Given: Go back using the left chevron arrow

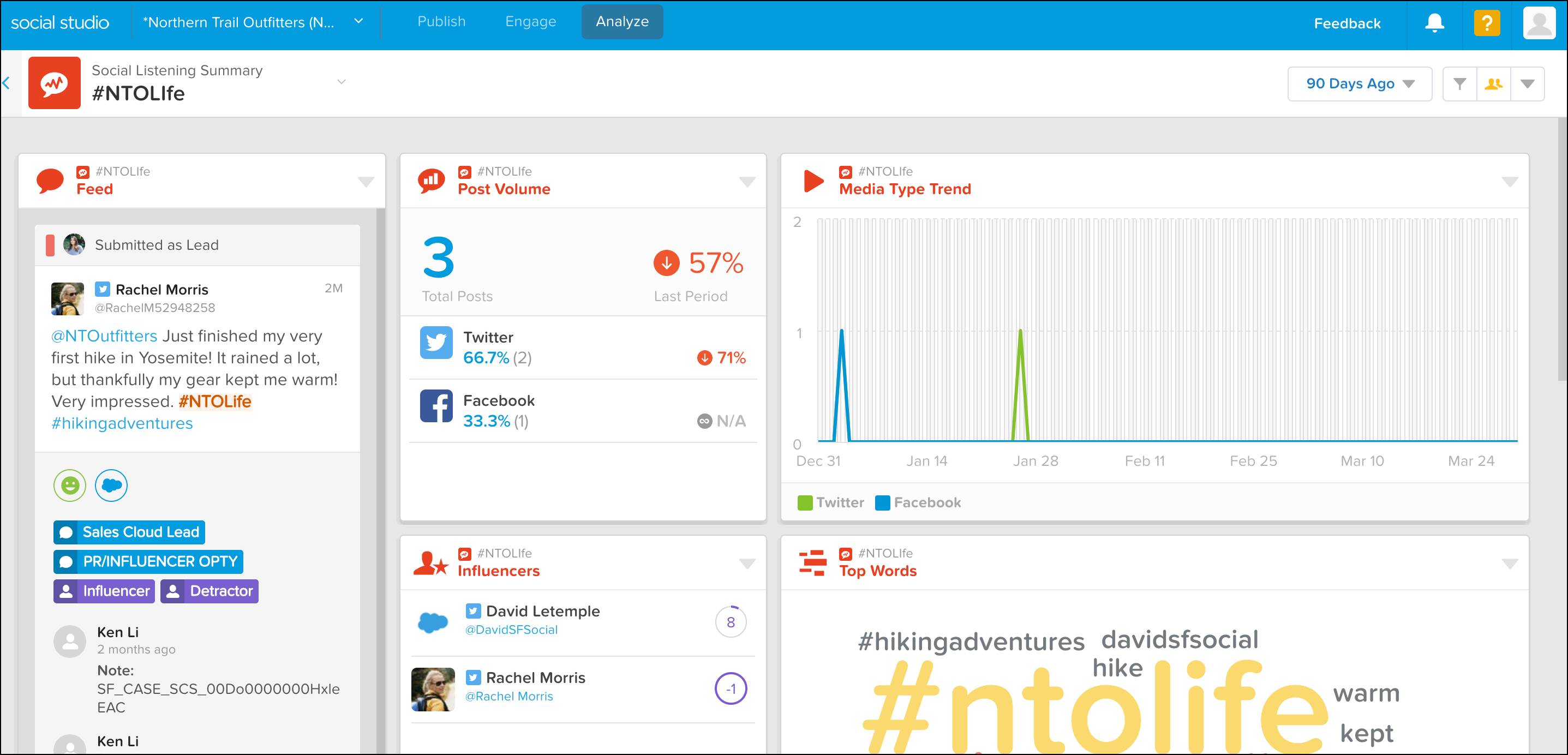Looking at the screenshot, I should [x=6, y=83].
